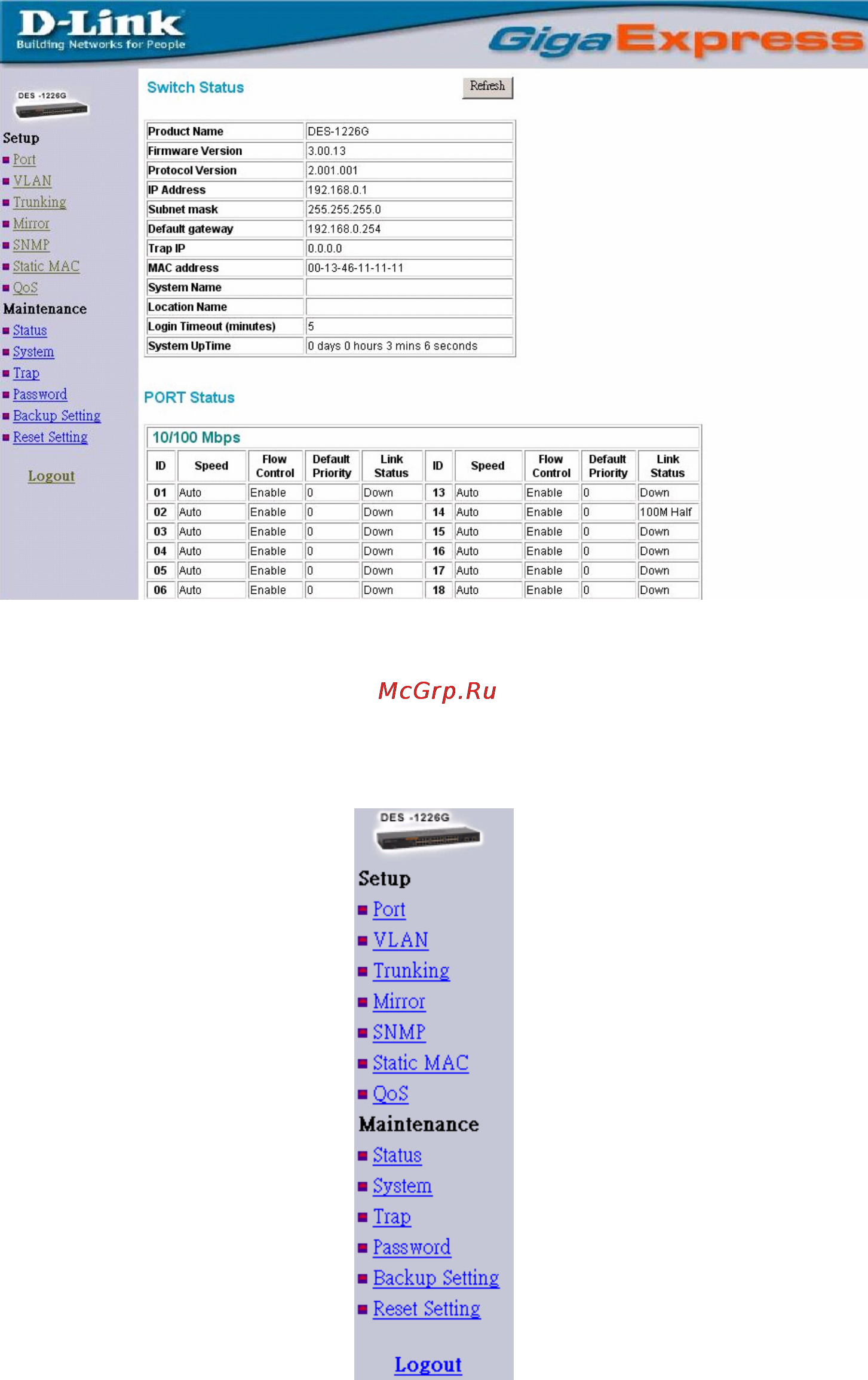
Task: Select Reset Setting in the enlarged lower menu
Action: pyautogui.click(x=427, y=1309)
